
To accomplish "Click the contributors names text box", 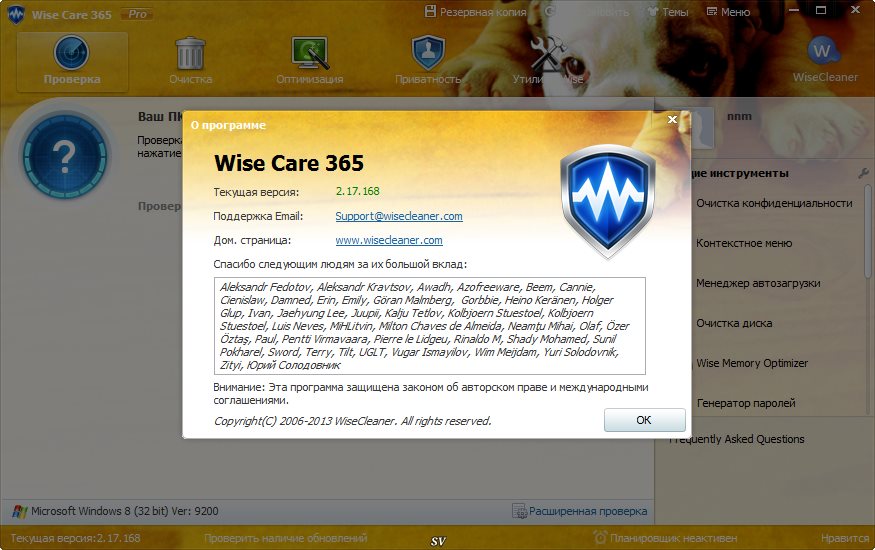I will click(430, 326).
